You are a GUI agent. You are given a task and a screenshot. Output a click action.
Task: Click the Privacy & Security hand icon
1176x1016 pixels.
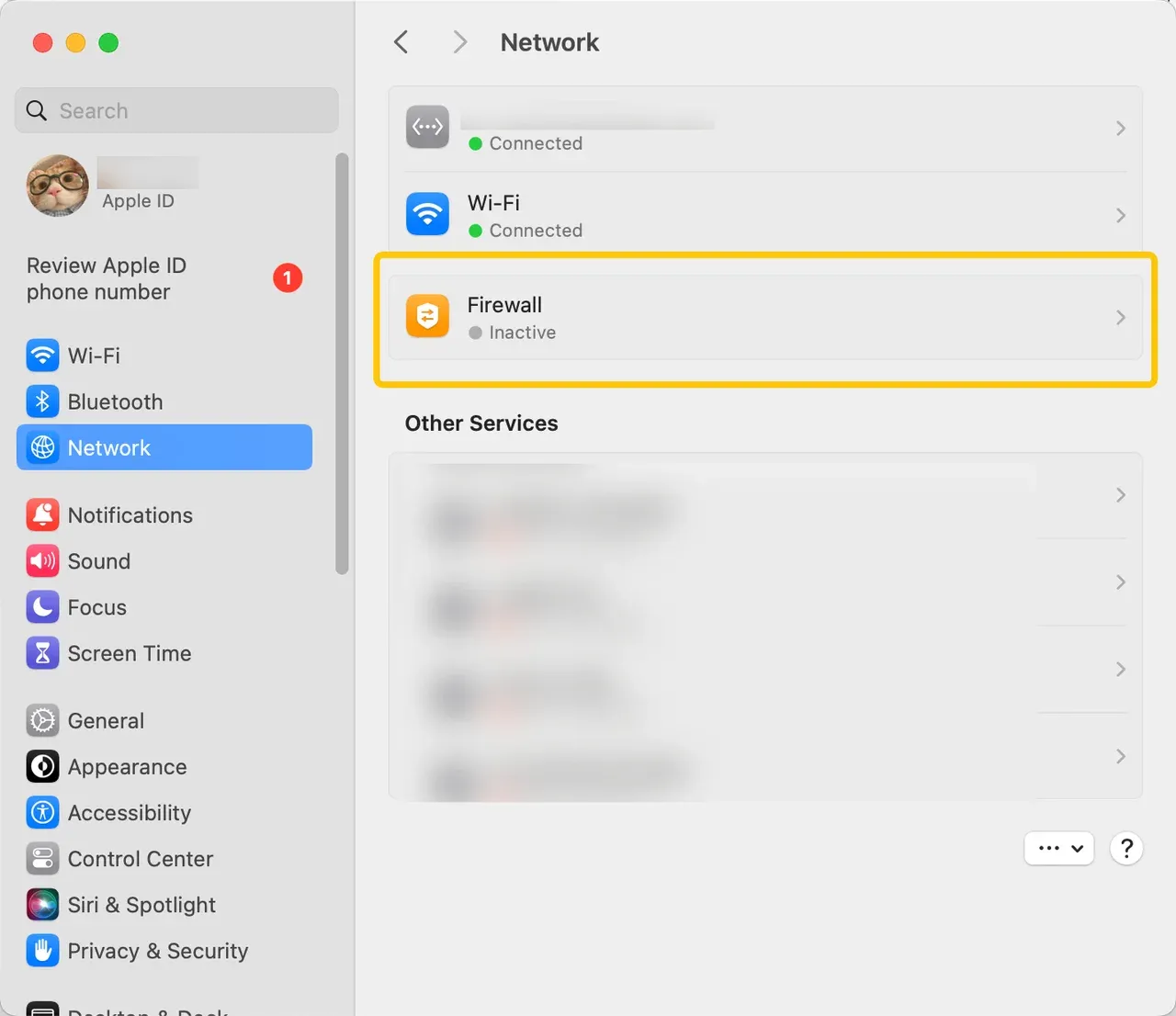tap(42, 951)
